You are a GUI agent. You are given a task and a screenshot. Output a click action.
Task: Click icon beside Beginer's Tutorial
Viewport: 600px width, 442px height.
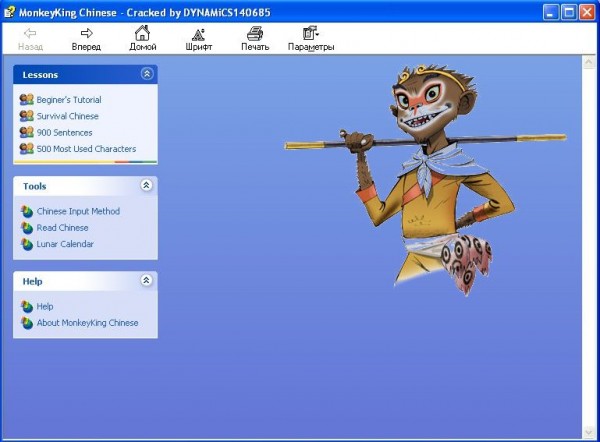(27, 99)
